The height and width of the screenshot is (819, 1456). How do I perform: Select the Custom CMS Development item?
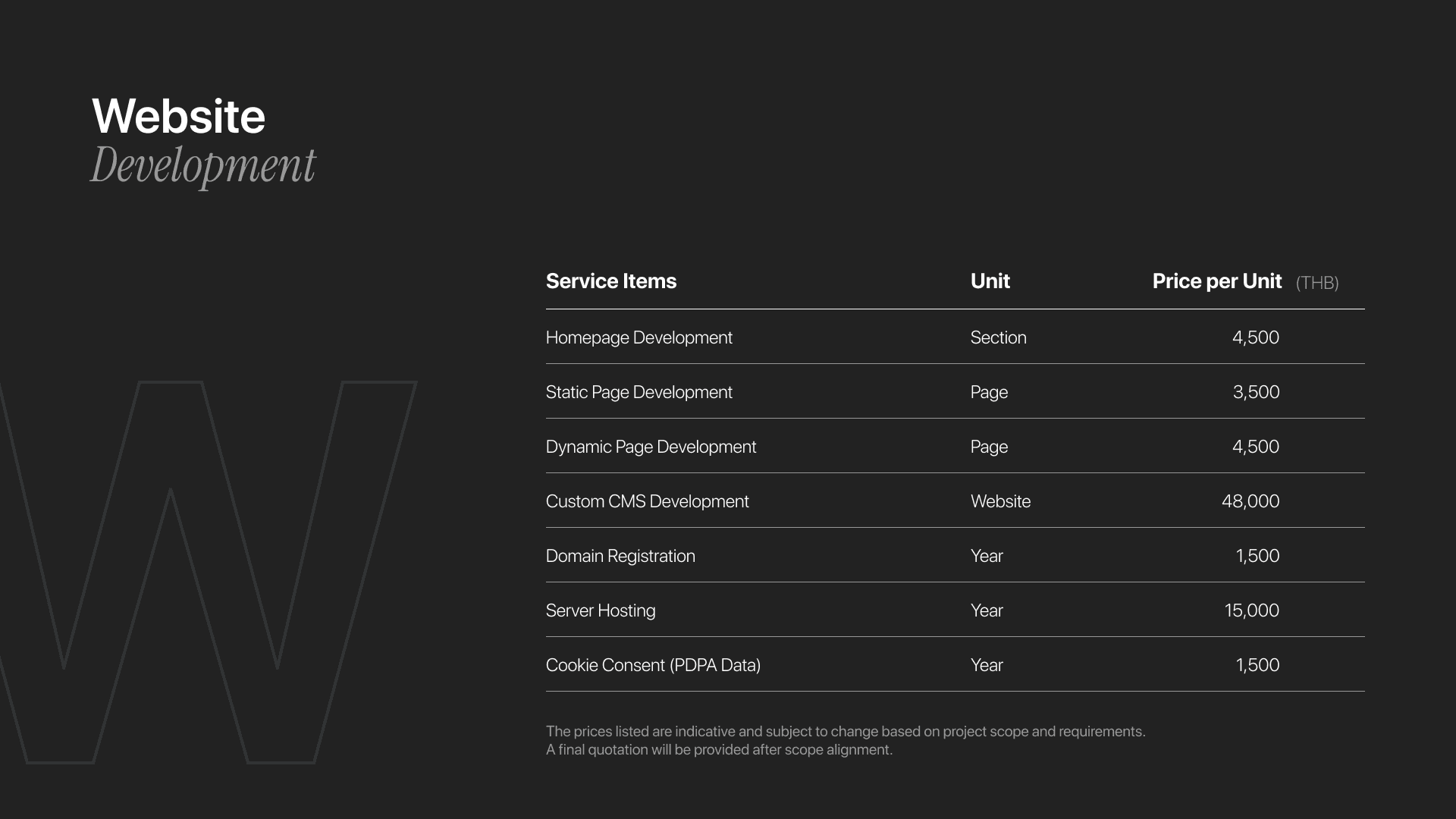(647, 501)
